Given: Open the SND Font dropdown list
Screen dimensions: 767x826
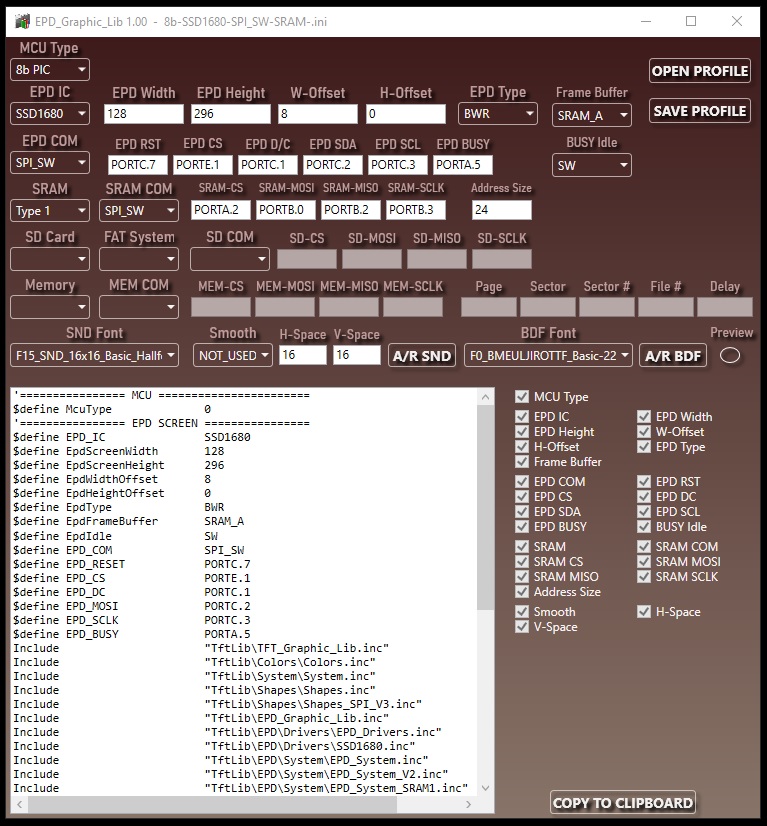Looking at the screenshot, I should (x=94, y=356).
